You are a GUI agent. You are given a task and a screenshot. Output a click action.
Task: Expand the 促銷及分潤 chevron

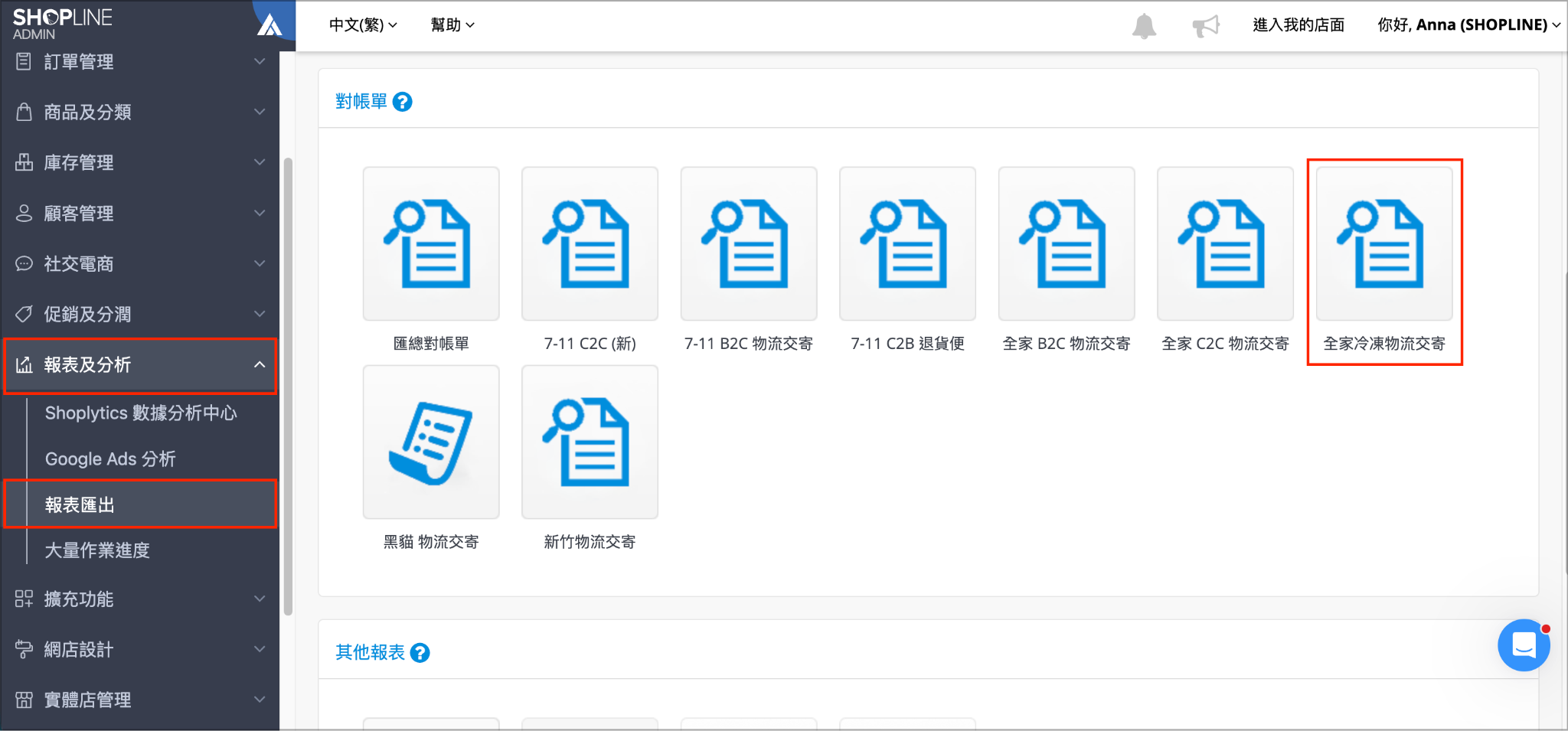(260, 314)
